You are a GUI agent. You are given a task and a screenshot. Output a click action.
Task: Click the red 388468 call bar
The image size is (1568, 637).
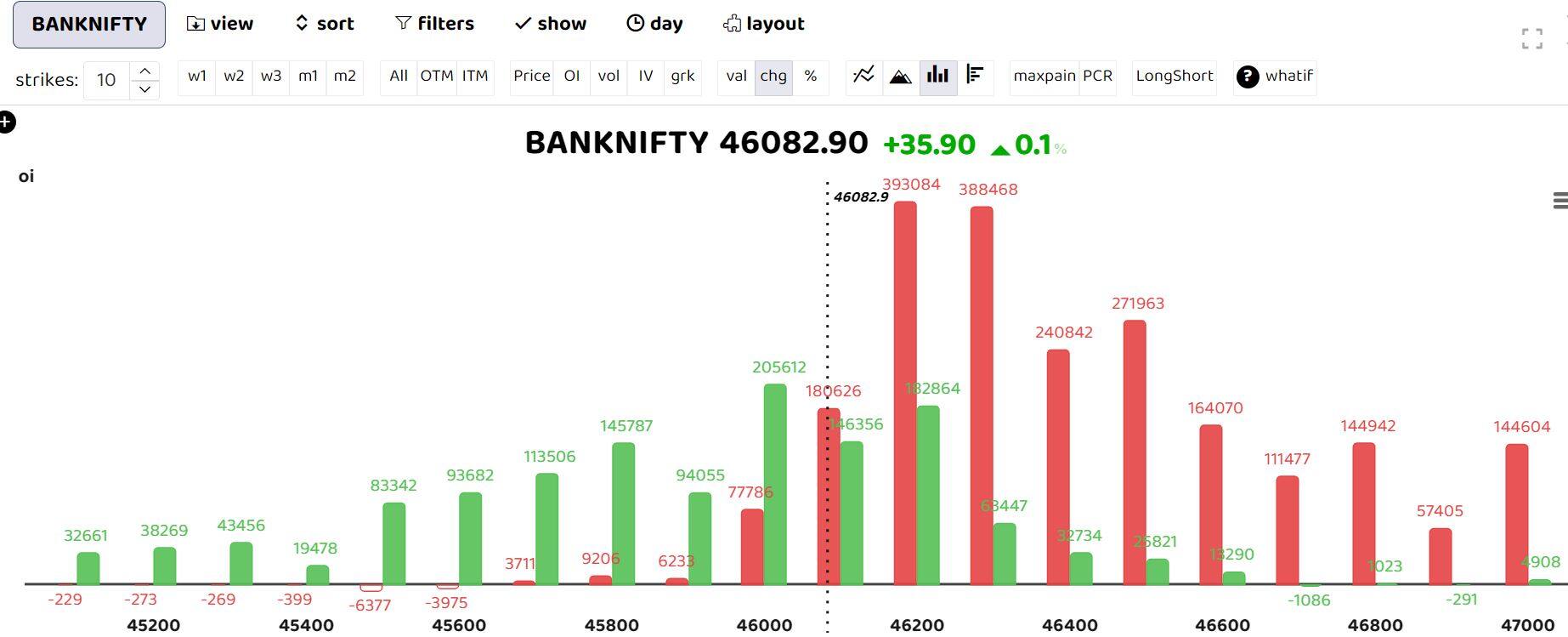click(982, 395)
